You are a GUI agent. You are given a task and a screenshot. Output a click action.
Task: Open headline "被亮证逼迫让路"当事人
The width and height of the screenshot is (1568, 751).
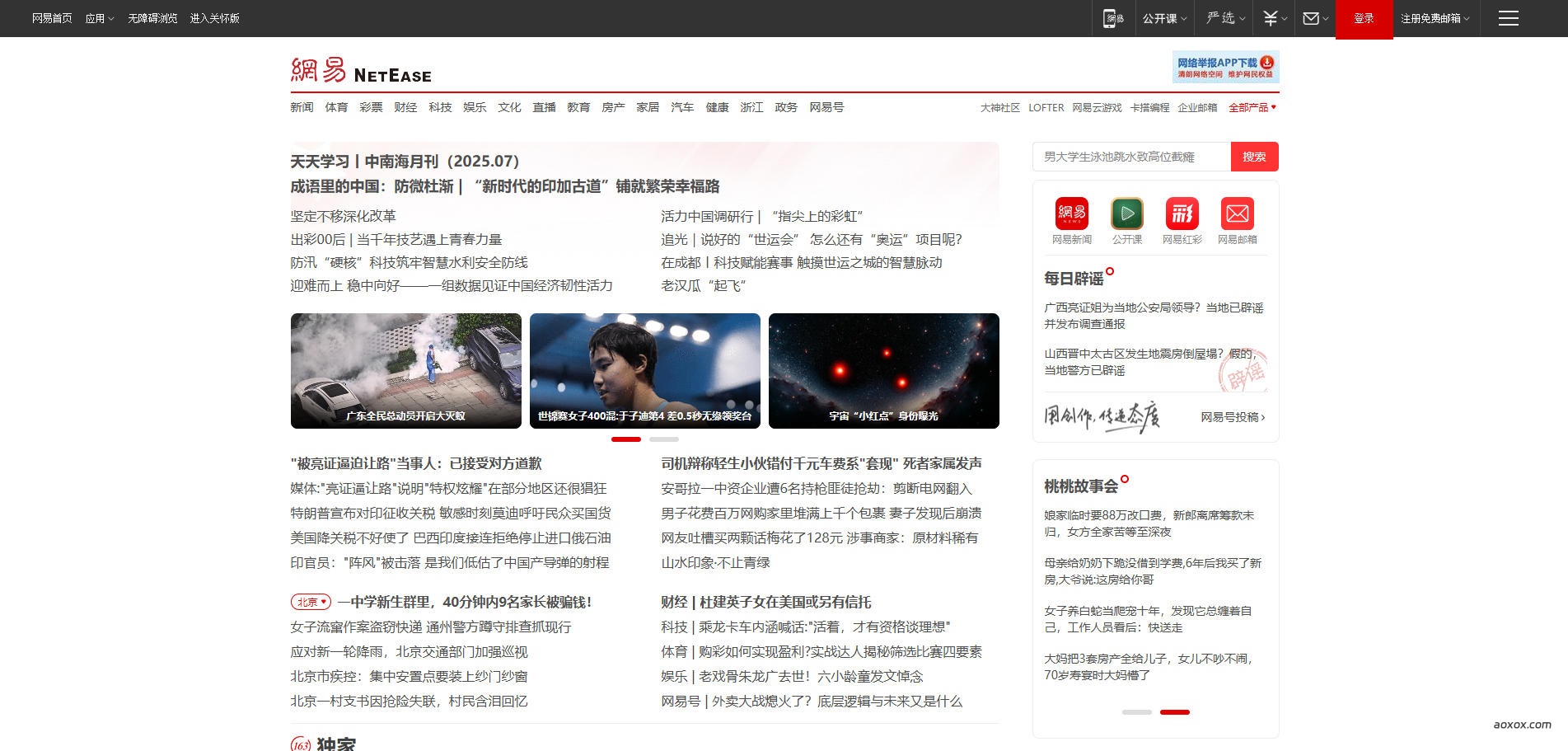416,463
